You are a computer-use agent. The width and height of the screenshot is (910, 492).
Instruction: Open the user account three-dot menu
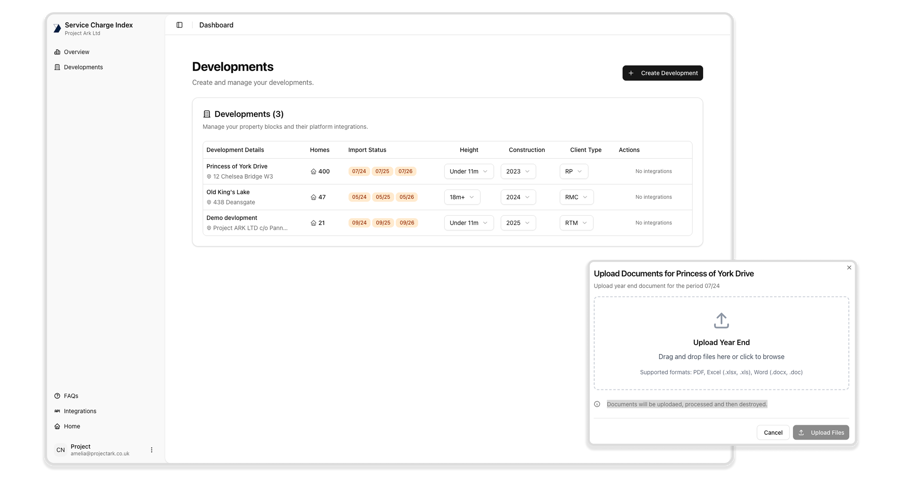point(152,450)
